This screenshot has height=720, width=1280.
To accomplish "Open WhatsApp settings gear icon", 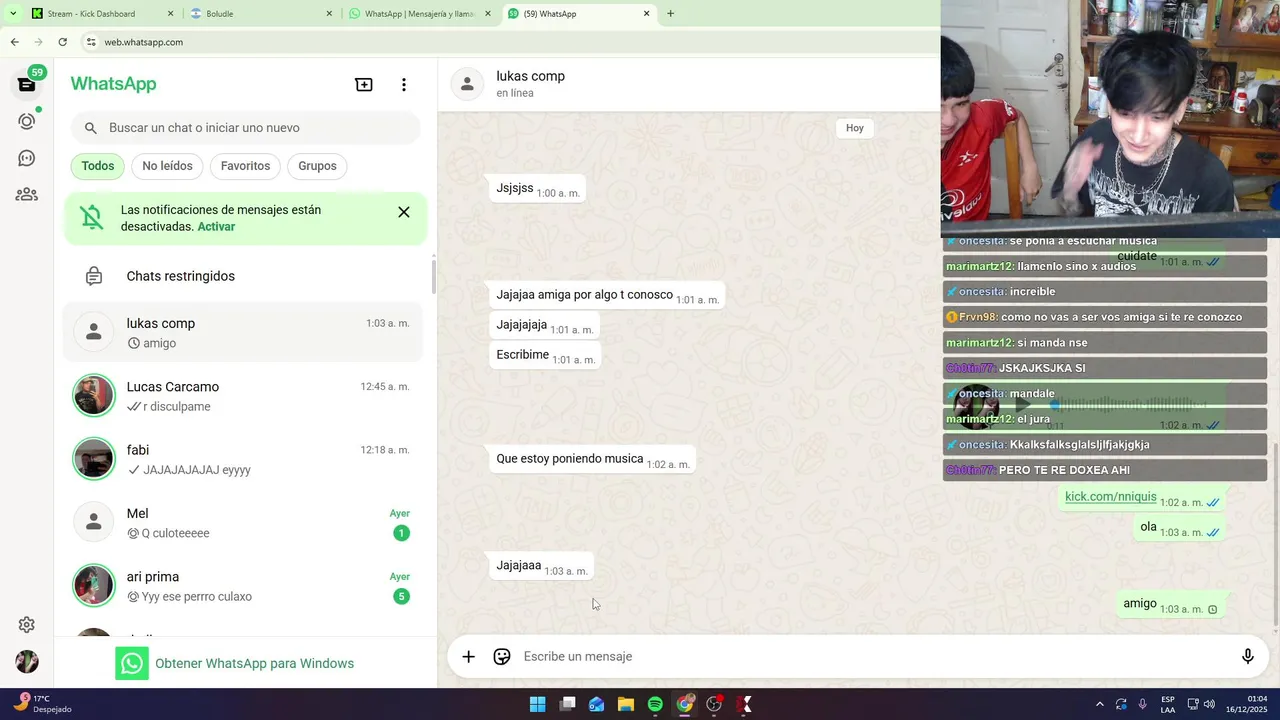I will (x=27, y=625).
